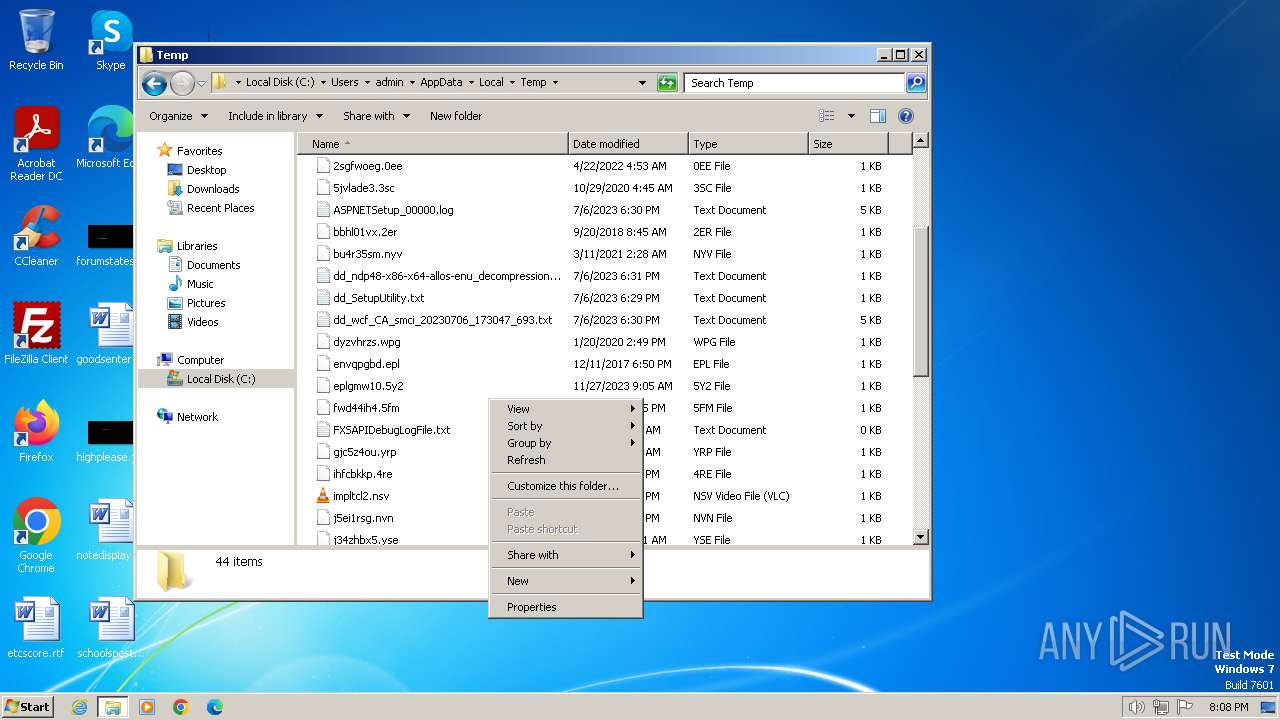Open Edge from the taskbar
Screen dimensions: 1280x720
tap(215, 707)
